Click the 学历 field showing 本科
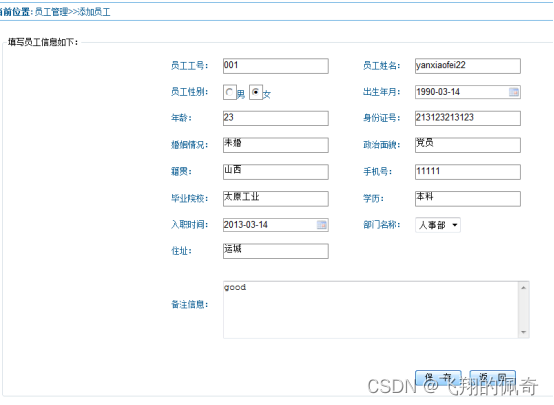 pos(467,199)
